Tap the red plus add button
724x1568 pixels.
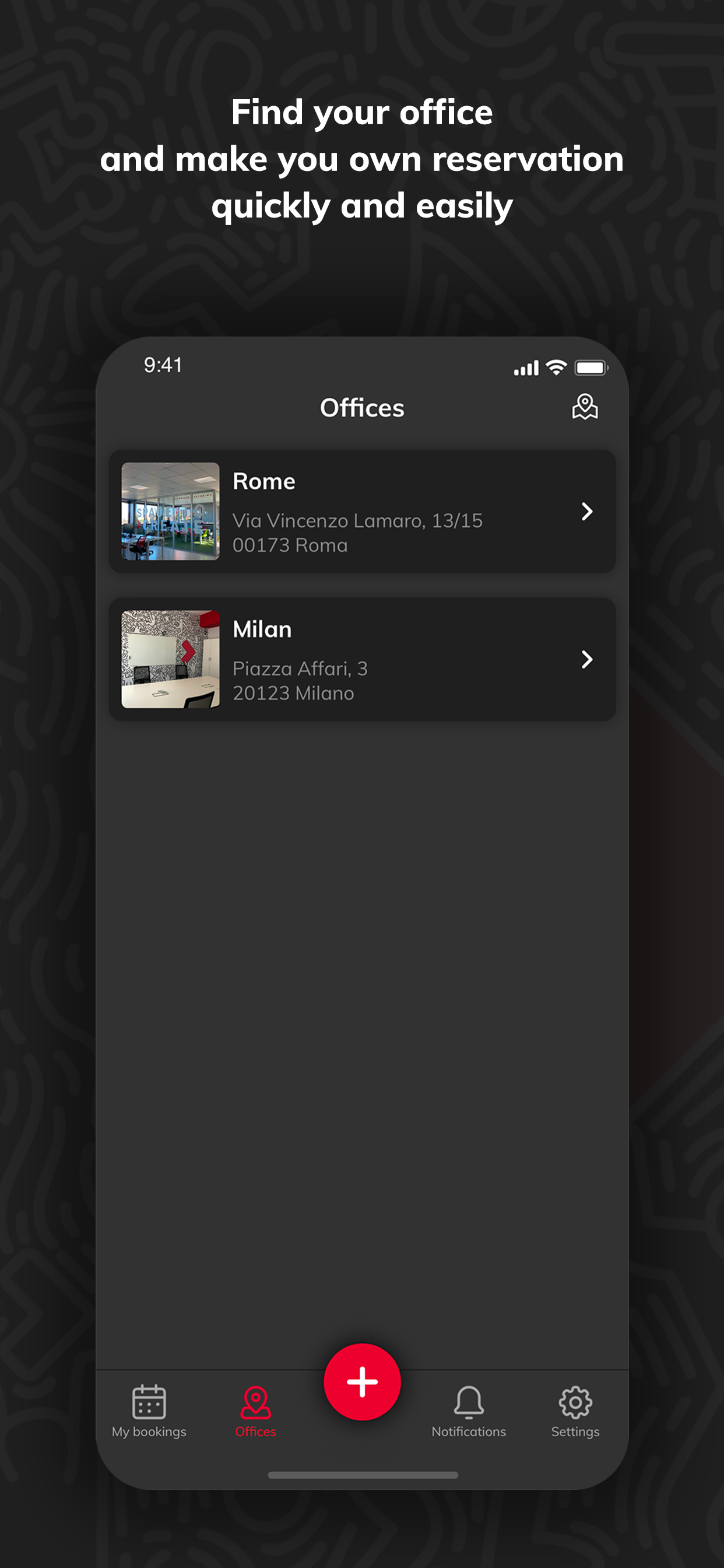362,1382
